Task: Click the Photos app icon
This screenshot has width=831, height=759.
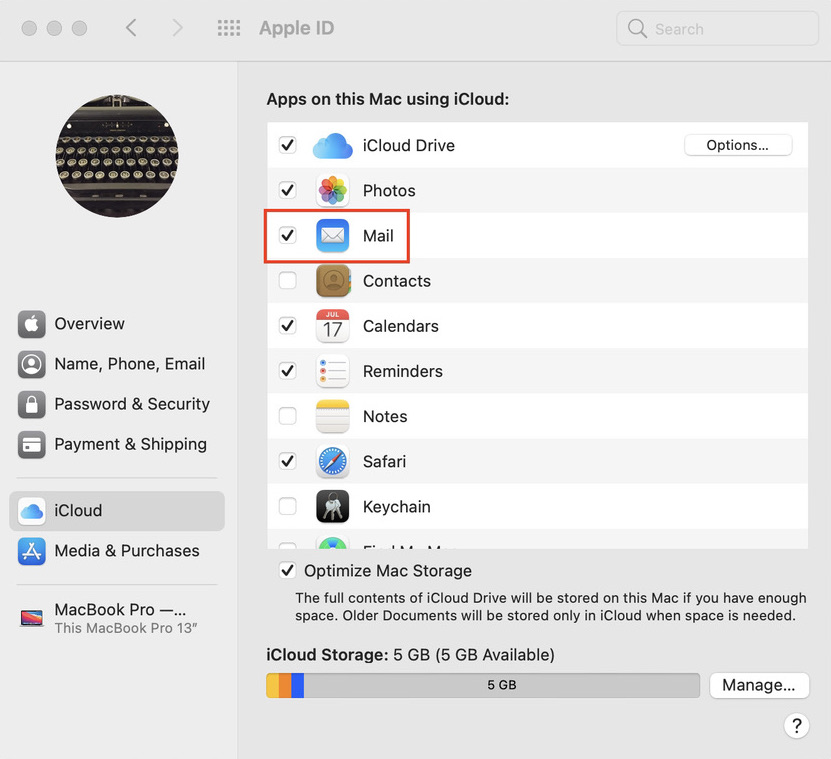Action: click(x=332, y=190)
